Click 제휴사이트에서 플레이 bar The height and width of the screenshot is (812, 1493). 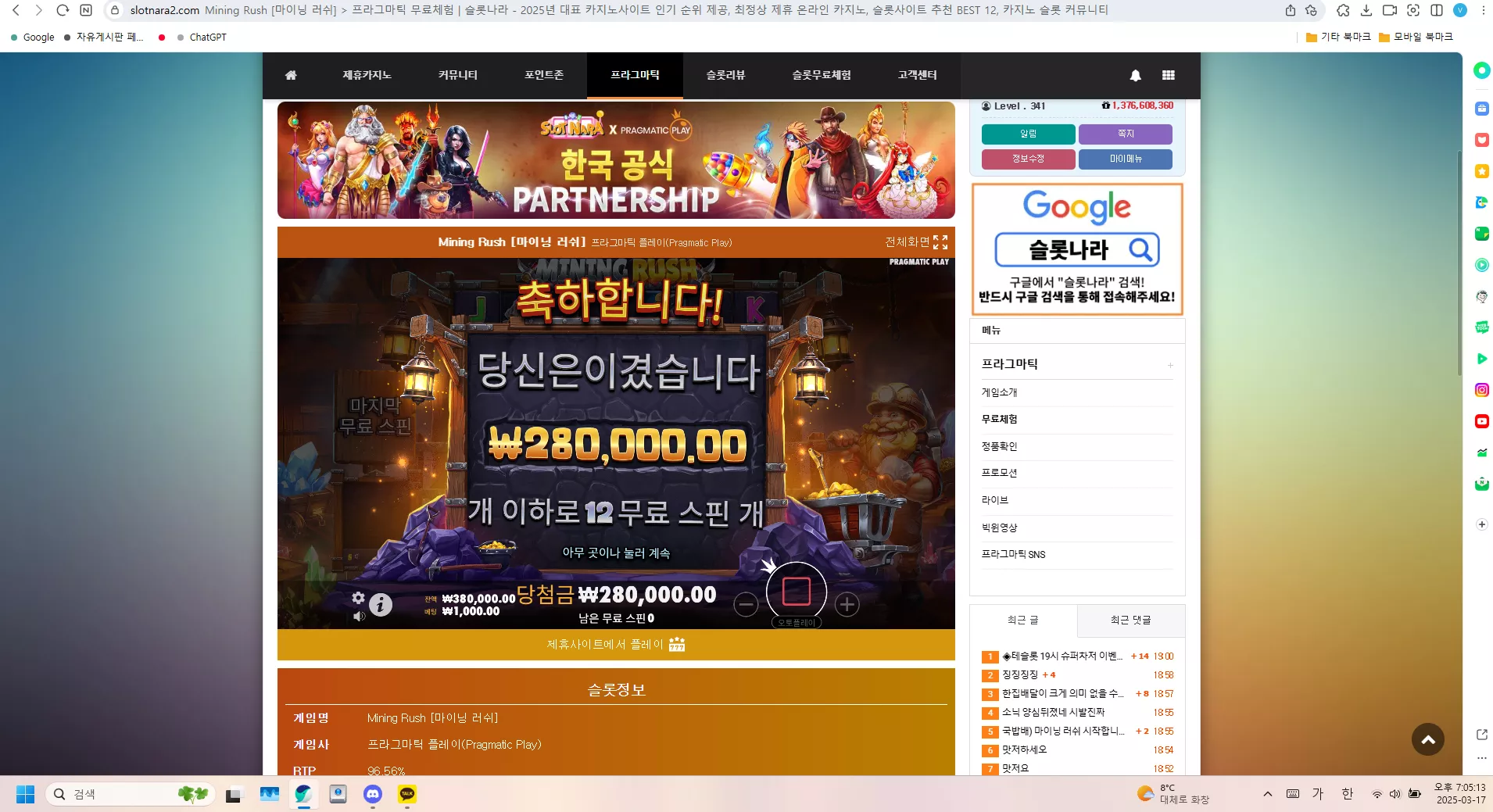[616, 645]
